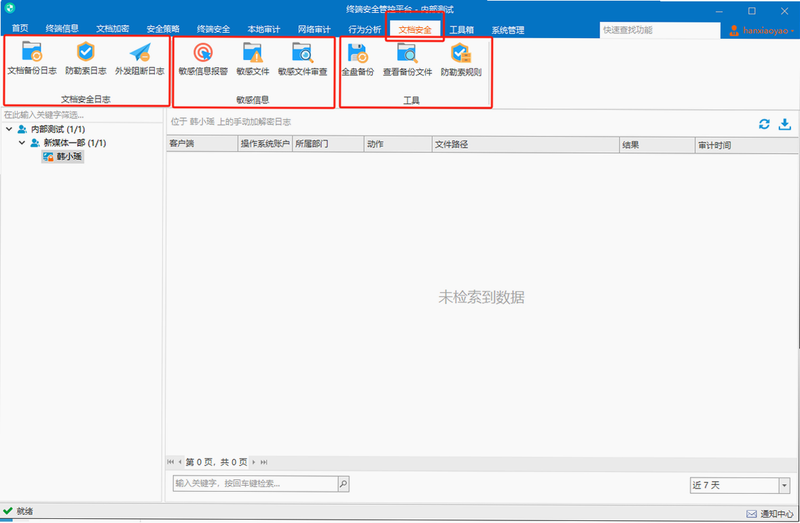Screen dimensions: 800x523
Task: Click hanxiaoyao user account icon
Action: [734, 31]
